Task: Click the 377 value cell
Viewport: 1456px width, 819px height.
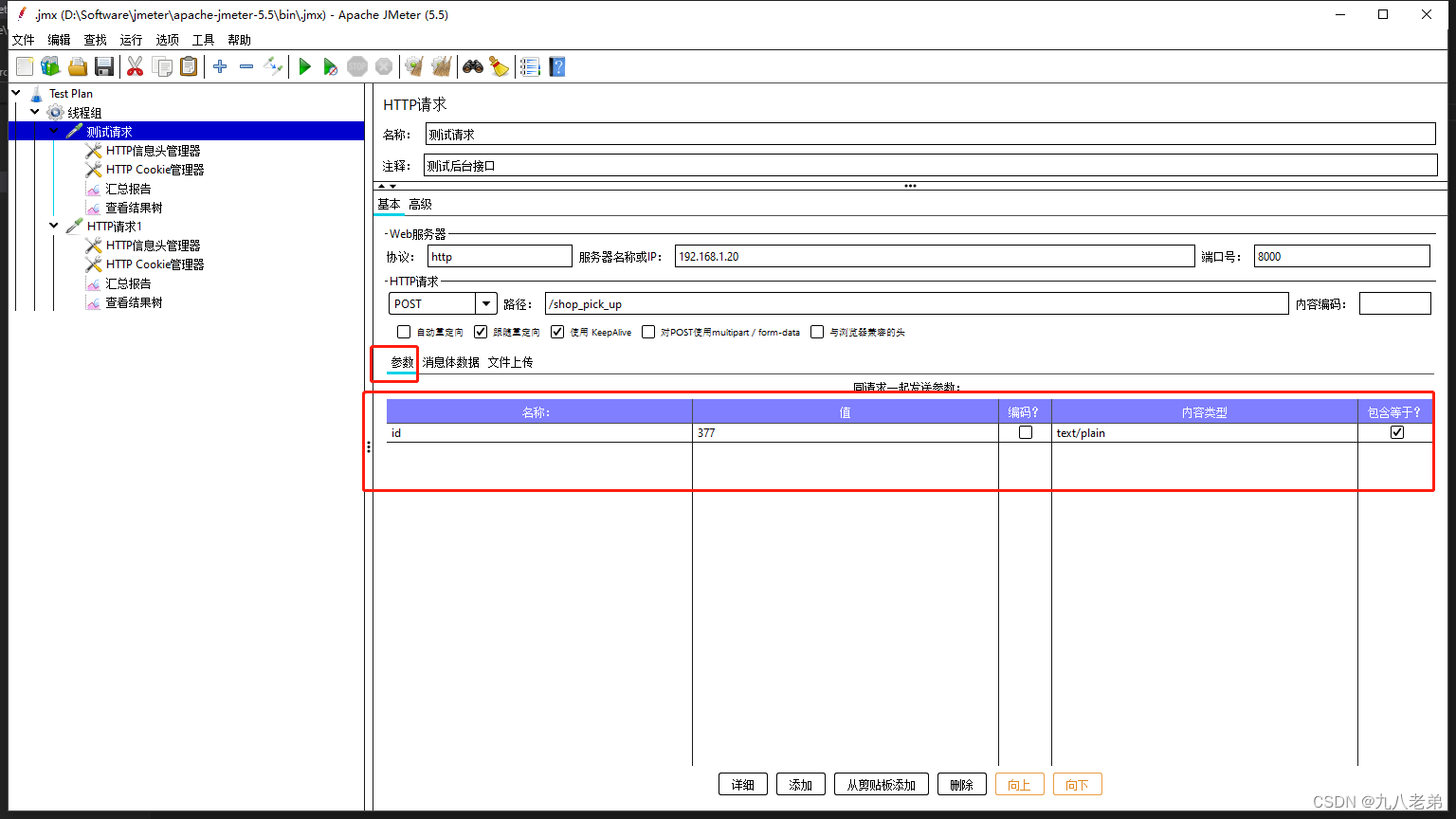Action: pos(846,432)
